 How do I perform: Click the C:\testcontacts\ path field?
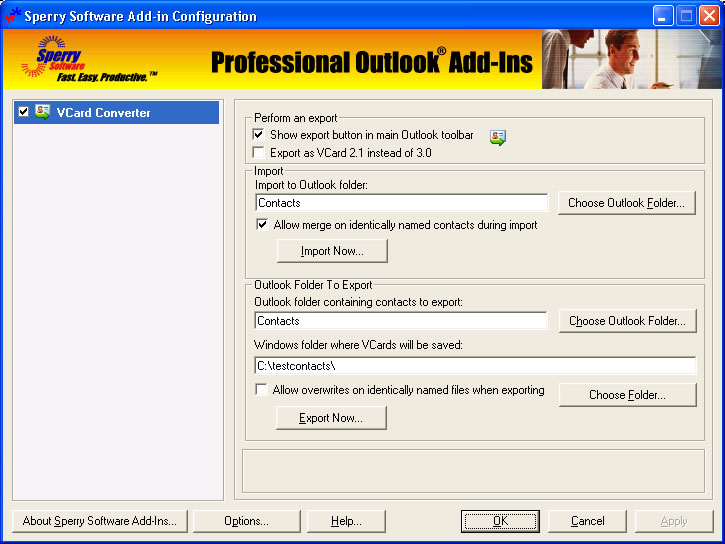tap(475, 366)
